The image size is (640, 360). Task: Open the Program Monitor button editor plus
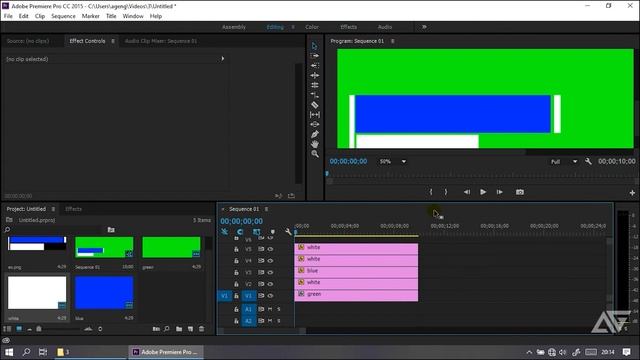point(632,193)
